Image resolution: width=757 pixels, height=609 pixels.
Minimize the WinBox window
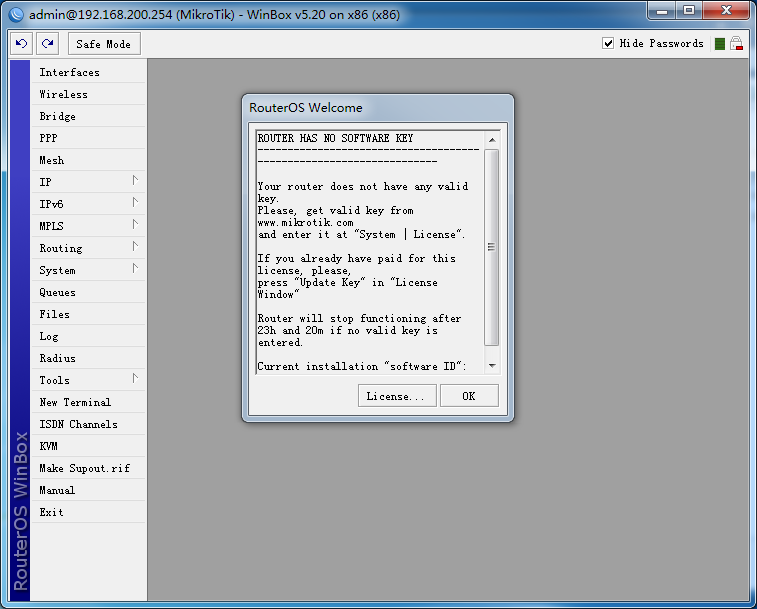662,11
